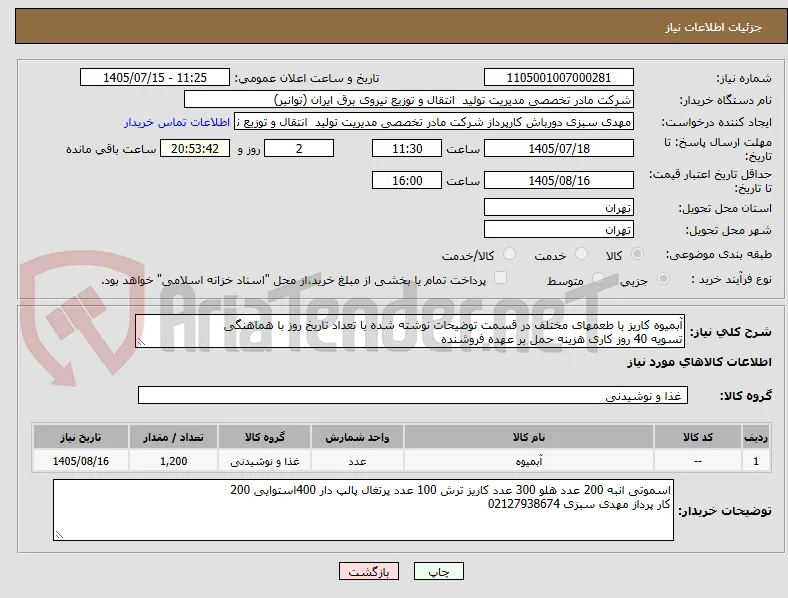The height and width of the screenshot is (598, 788).
Task: Click the بازگشت (back) button
Action: tap(369, 571)
